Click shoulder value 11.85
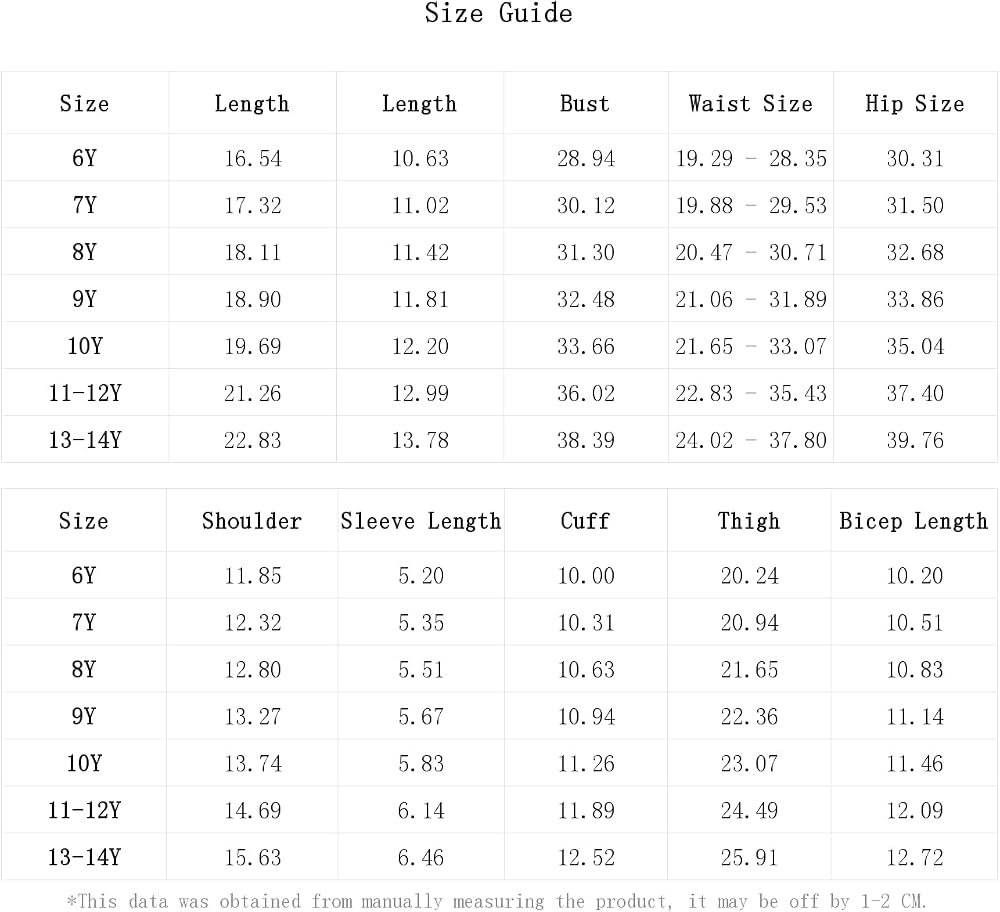Image resolution: width=1000 pixels, height=912 pixels. pos(253,576)
